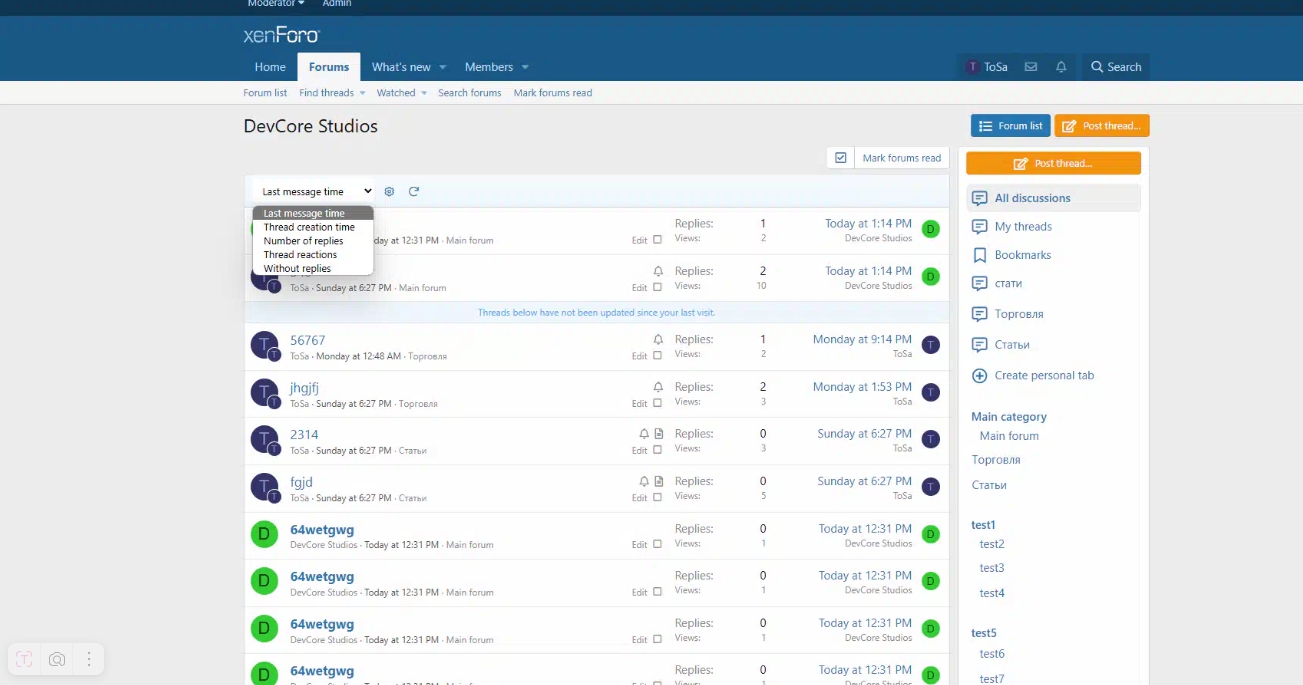This screenshot has width=1303, height=685.
Task: Tick the checkbox for thread 56767
Action: (657, 356)
